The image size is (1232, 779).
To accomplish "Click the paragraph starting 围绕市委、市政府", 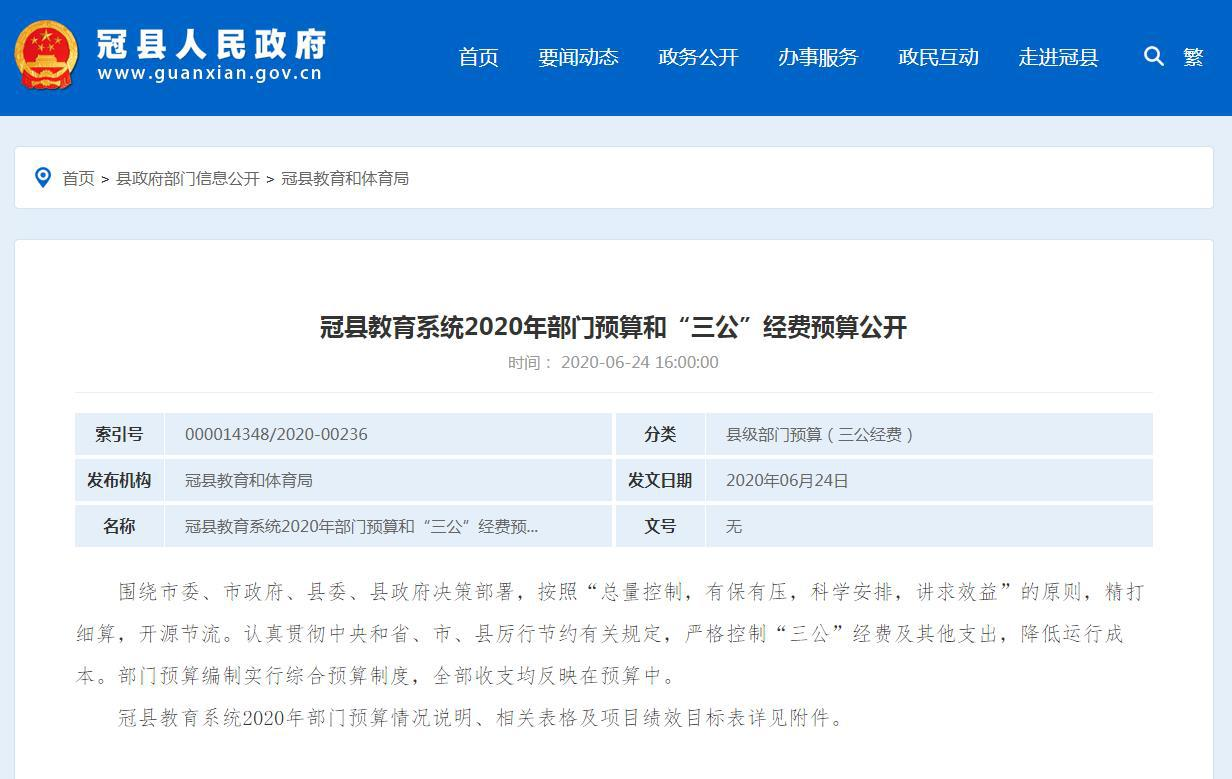I will pos(613,633).
